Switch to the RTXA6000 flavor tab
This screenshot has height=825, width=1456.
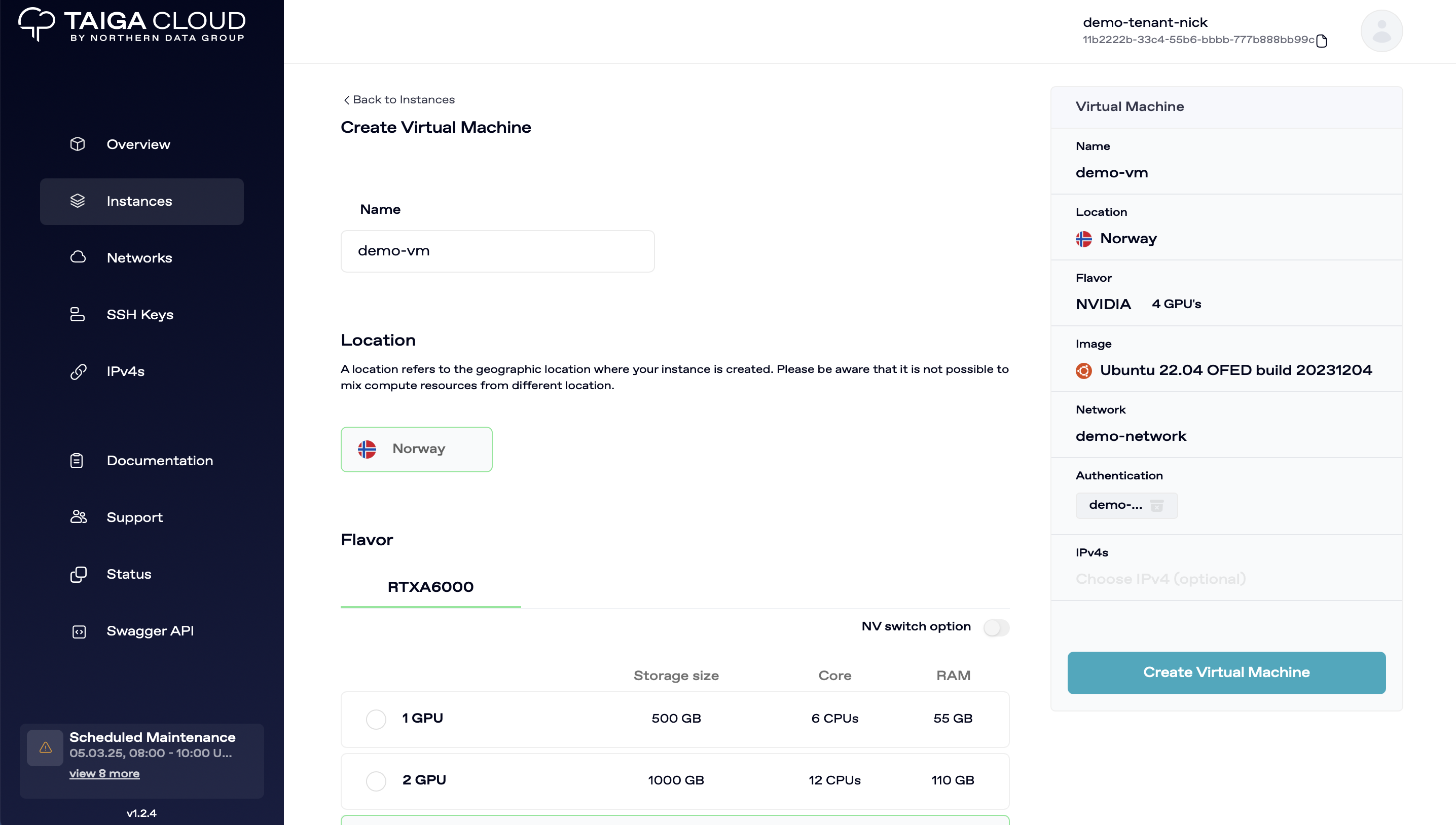(x=430, y=587)
